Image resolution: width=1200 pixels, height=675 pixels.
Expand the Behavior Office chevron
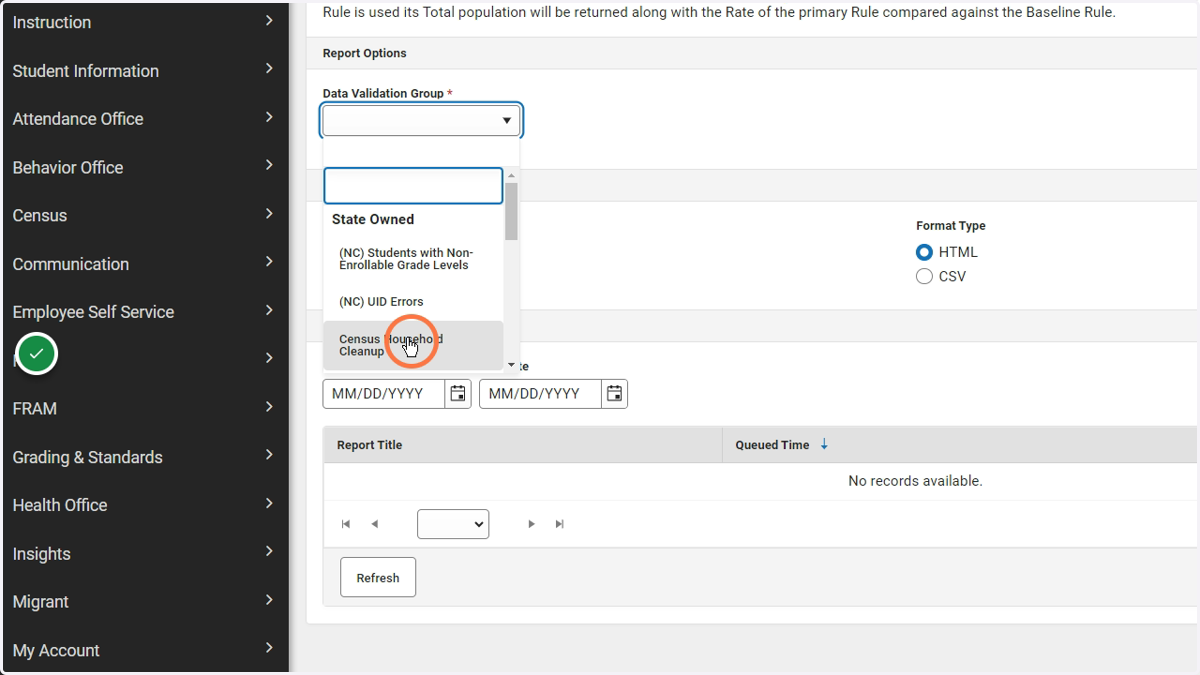click(269, 165)
